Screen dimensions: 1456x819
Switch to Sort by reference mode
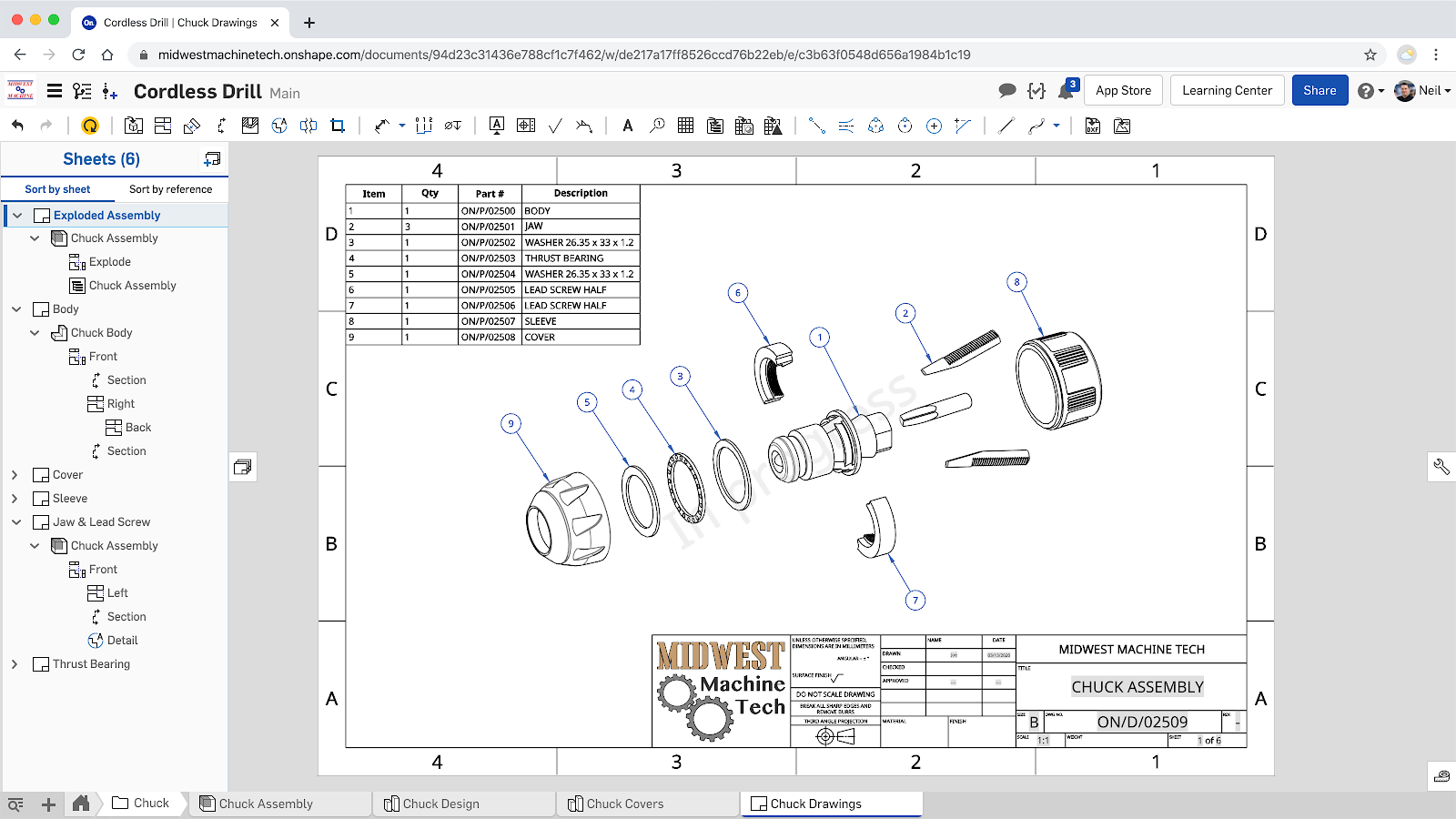(172, 189)
